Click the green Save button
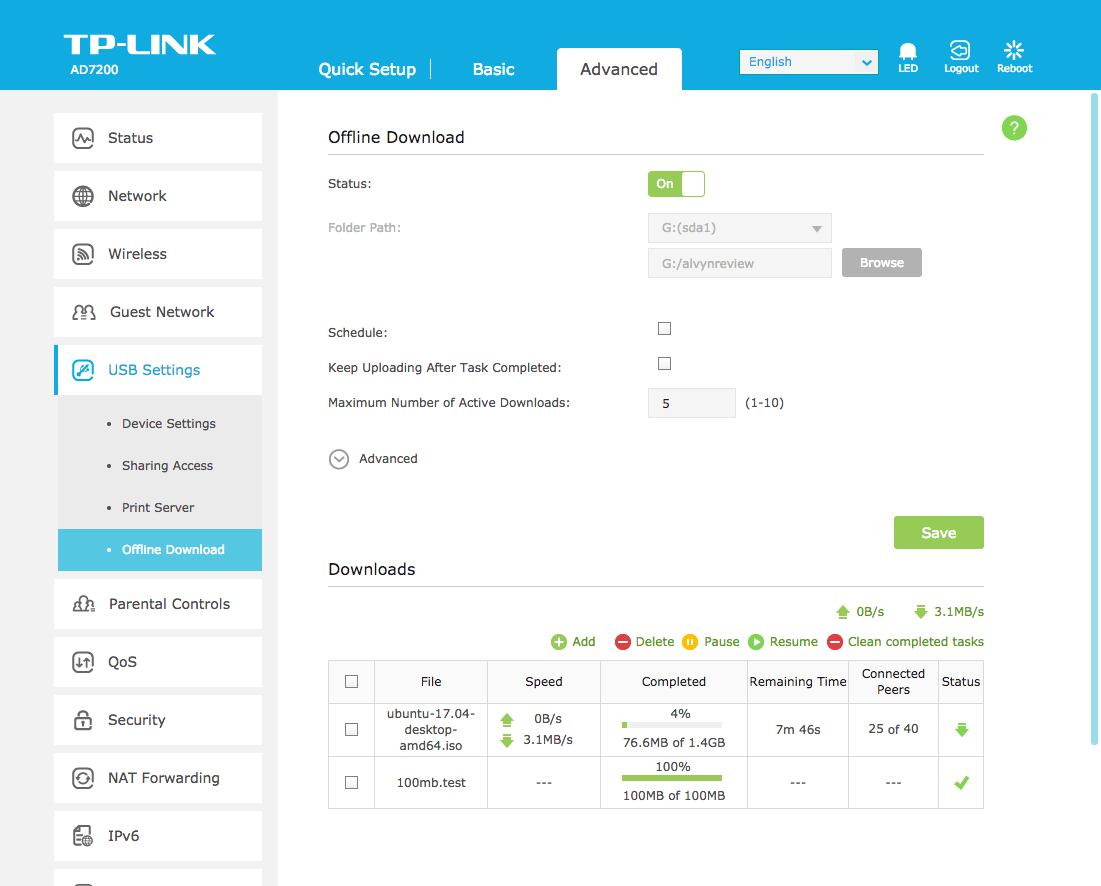This screenshot has height=886, width=1101. tap(938, 533)
